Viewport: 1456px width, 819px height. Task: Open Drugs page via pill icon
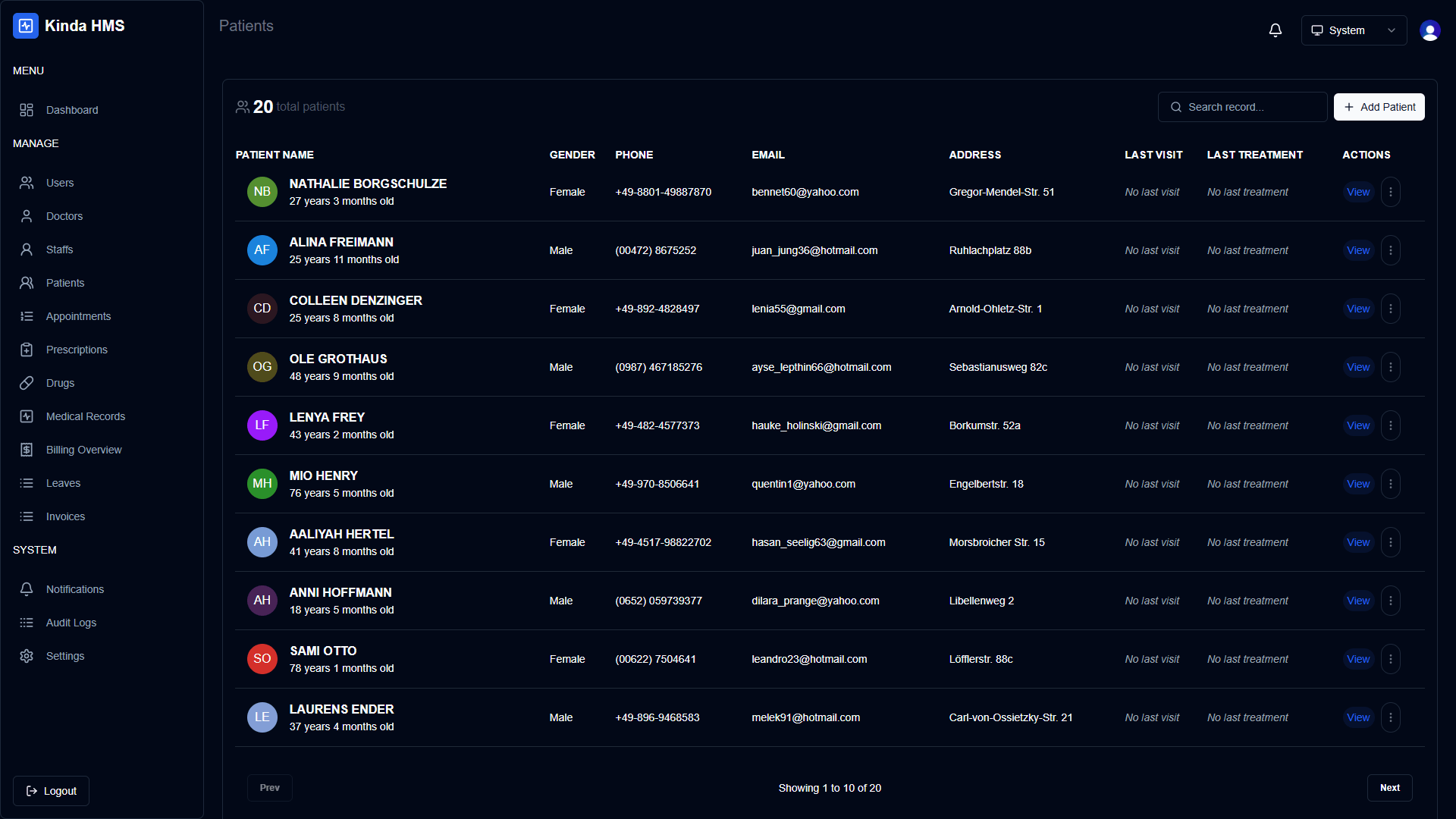27,383
